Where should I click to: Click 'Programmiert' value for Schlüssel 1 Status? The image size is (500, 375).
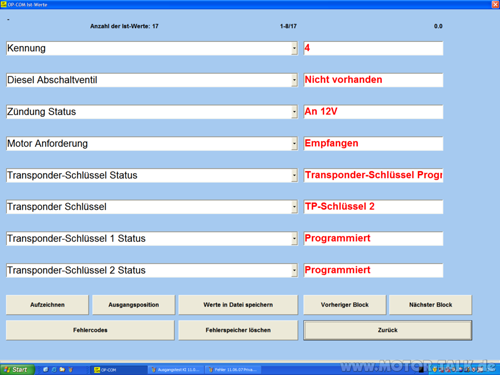coord(373,239)
